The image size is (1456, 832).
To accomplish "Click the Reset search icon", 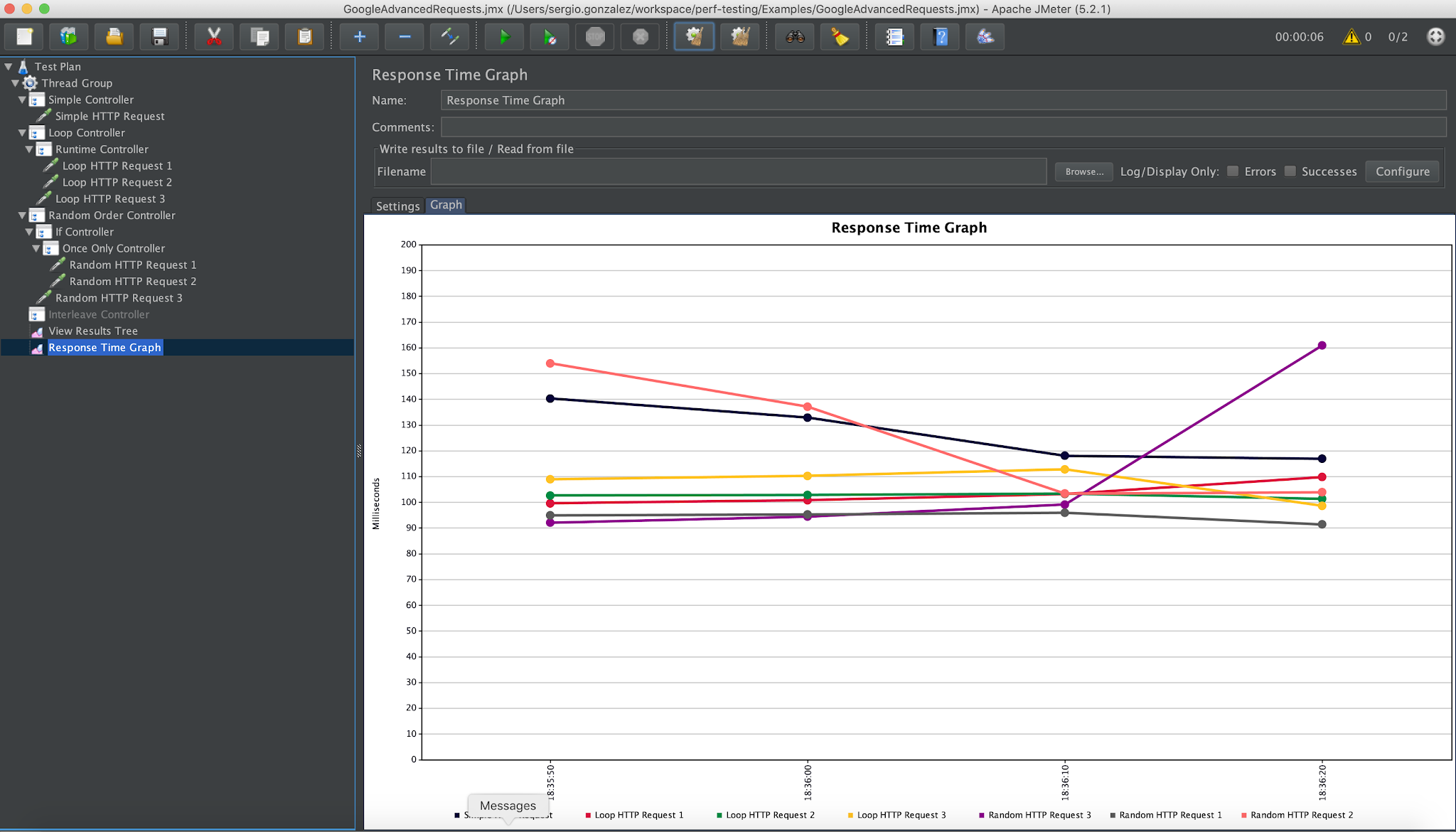I will tap(840, 36).
